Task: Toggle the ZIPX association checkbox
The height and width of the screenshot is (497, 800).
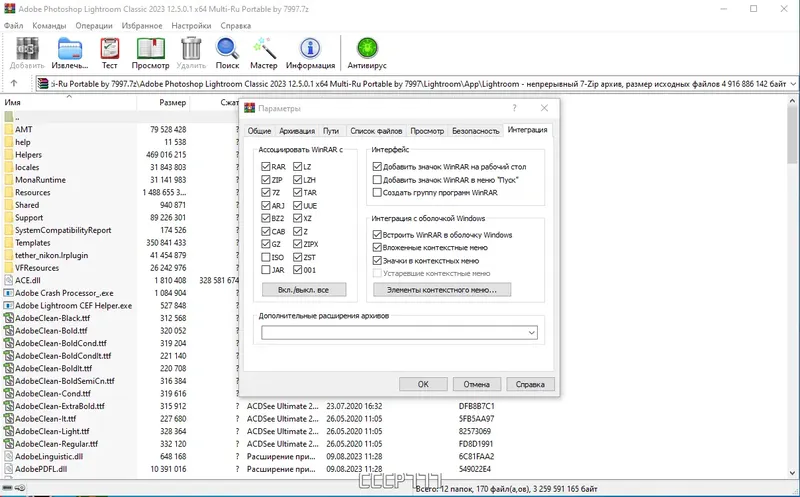Action: click(x=297, y=244)
